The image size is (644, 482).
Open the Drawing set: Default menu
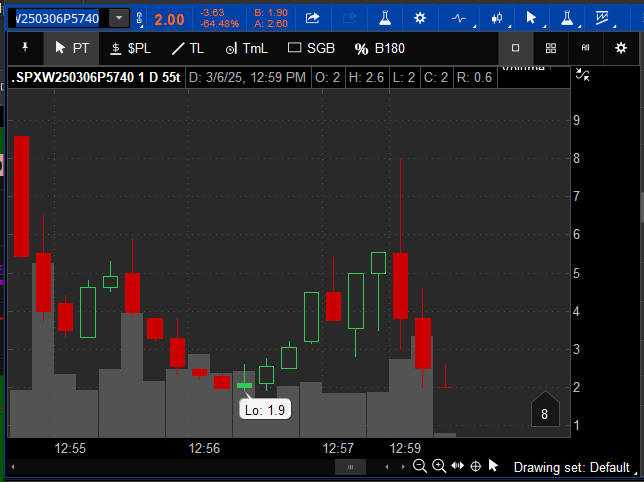(x=572, y=467)
